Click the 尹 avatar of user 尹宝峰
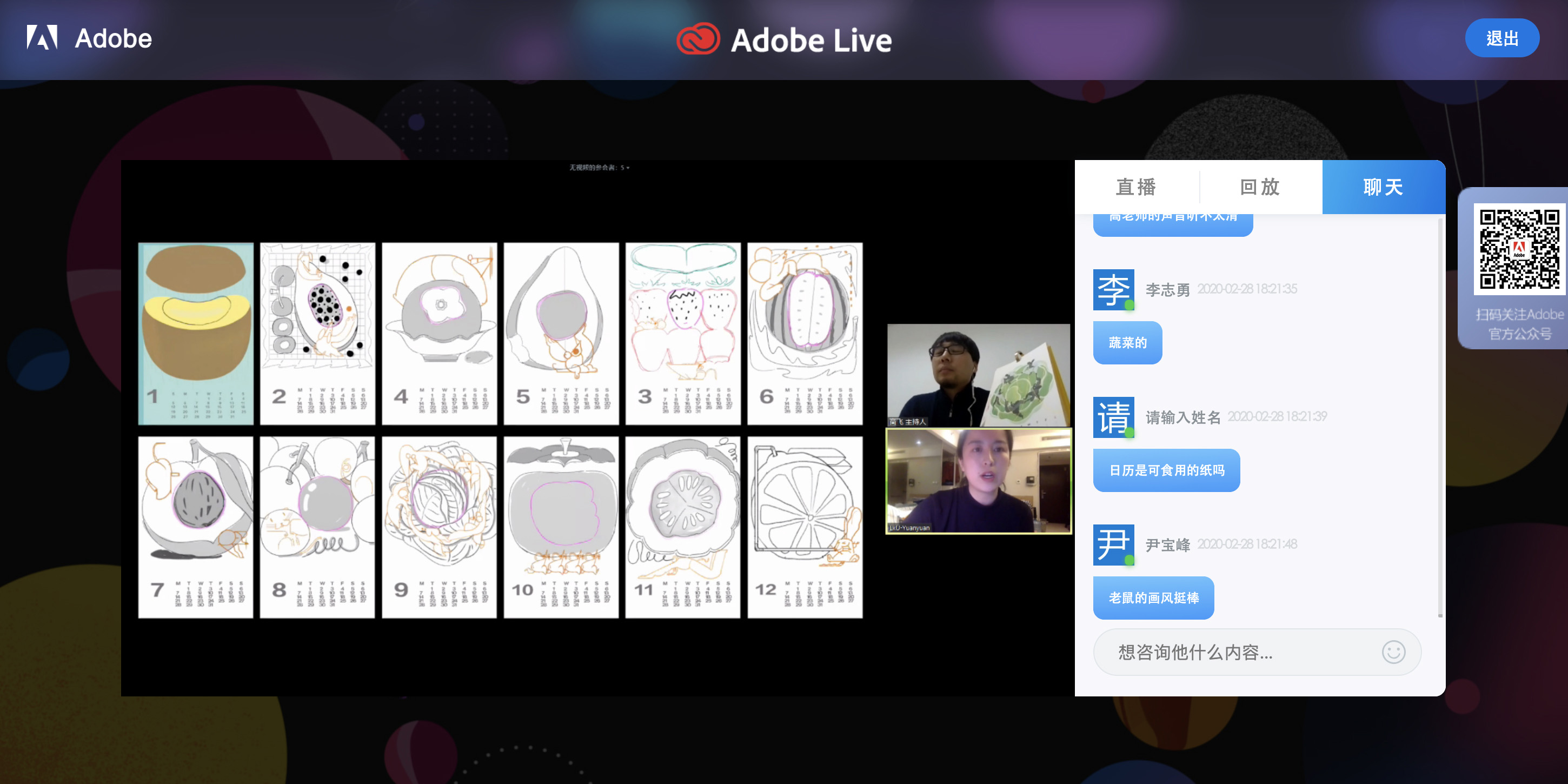The image size is (1568, 784). [x=1113, y=545]
